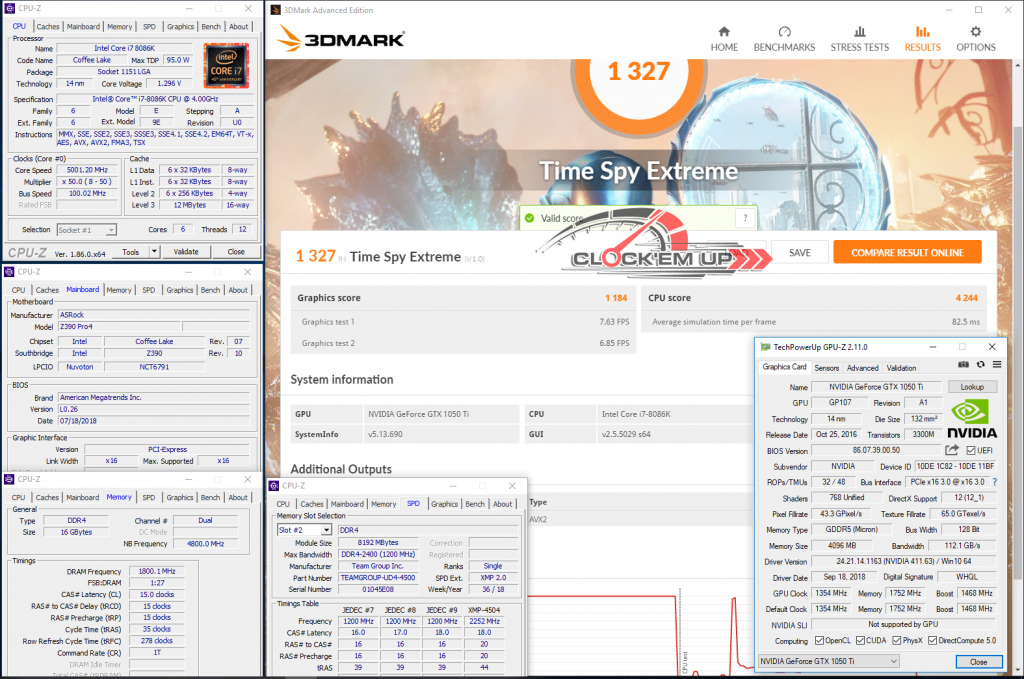Click Compare Result Online button
The width and height of the screenshot is (1024, 679).
pos(907,253)
